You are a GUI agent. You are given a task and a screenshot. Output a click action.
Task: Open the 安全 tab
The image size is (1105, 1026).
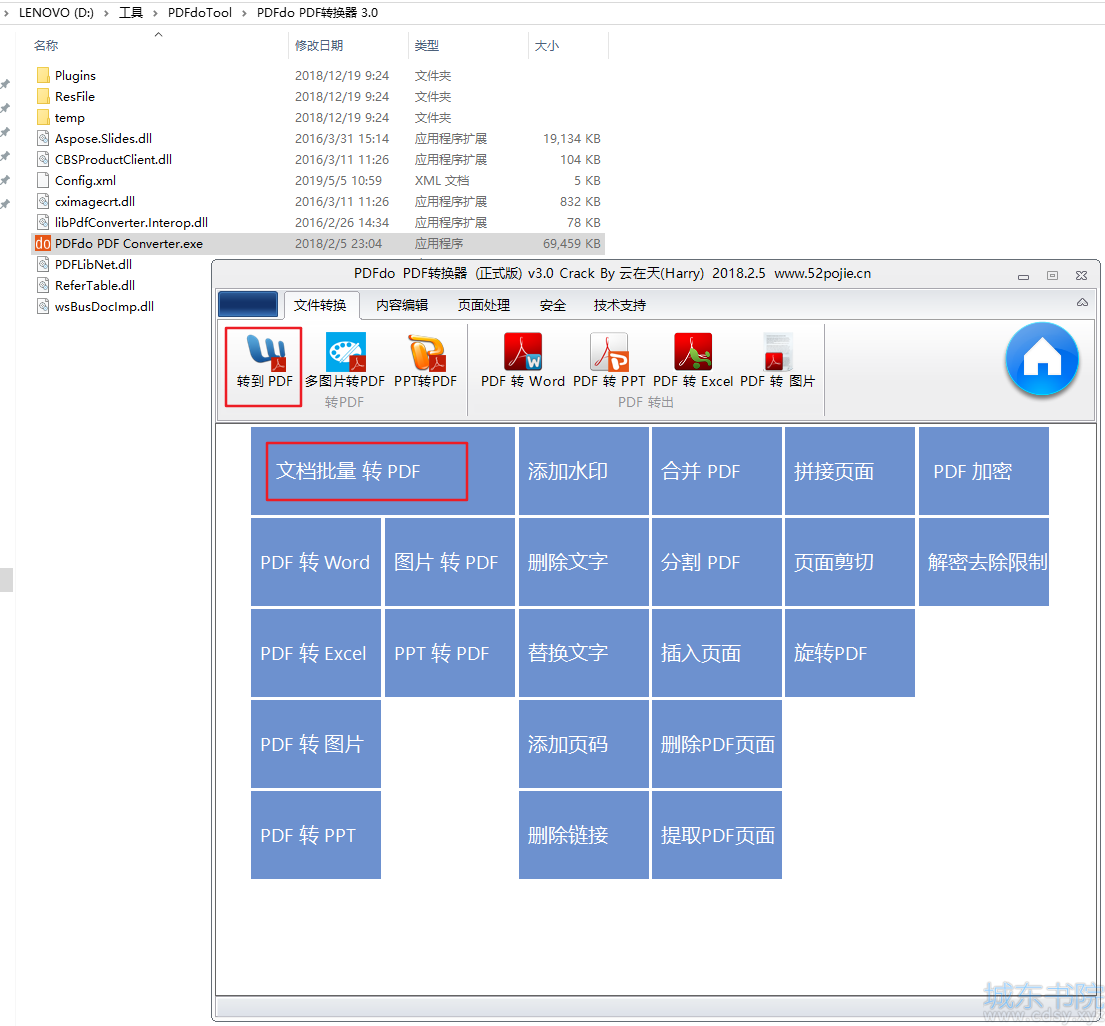[x=552, y=305]
